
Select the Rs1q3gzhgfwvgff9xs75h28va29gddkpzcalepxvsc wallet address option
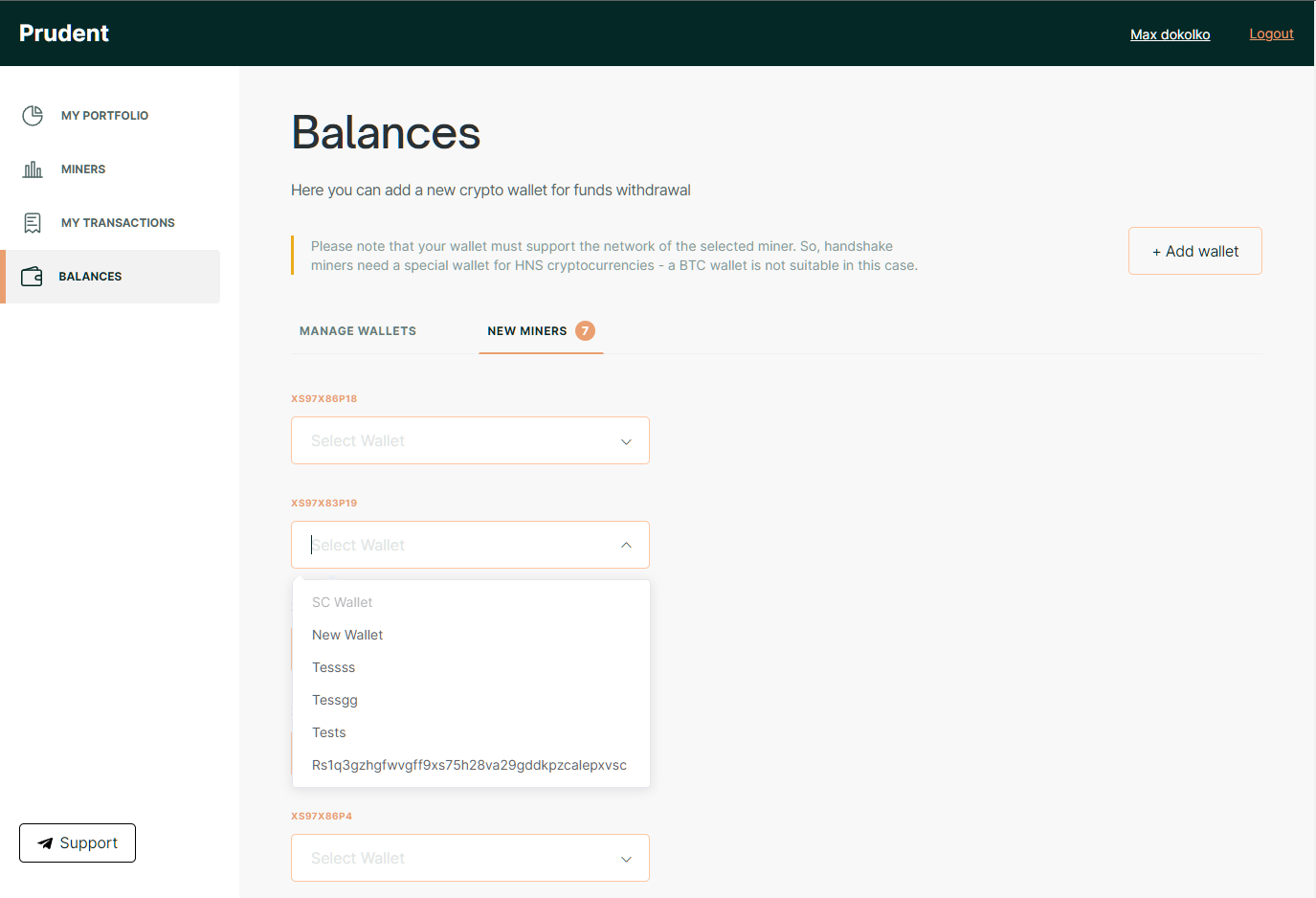(471, 765)
